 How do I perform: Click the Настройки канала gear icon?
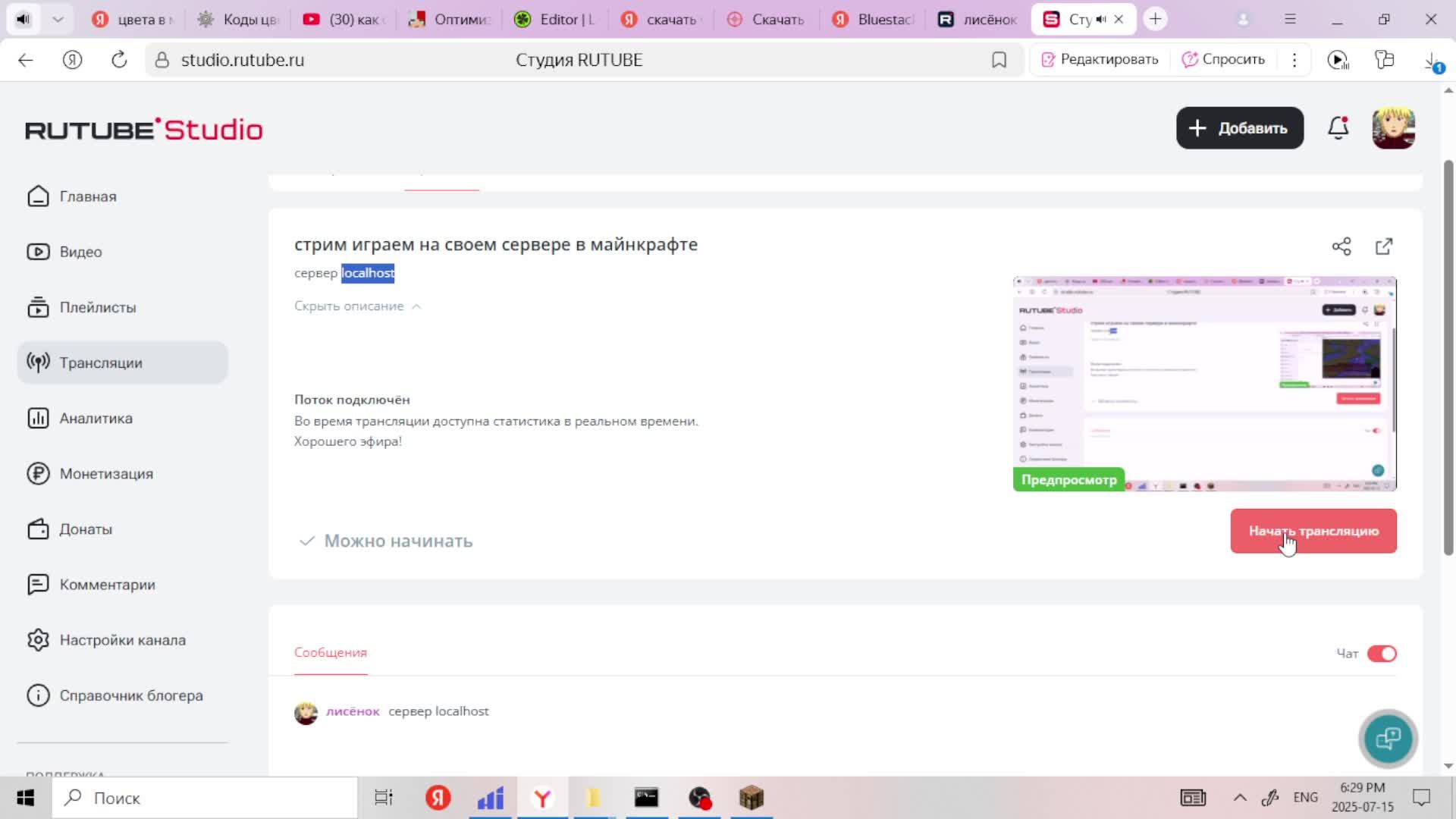pos(38,639)
